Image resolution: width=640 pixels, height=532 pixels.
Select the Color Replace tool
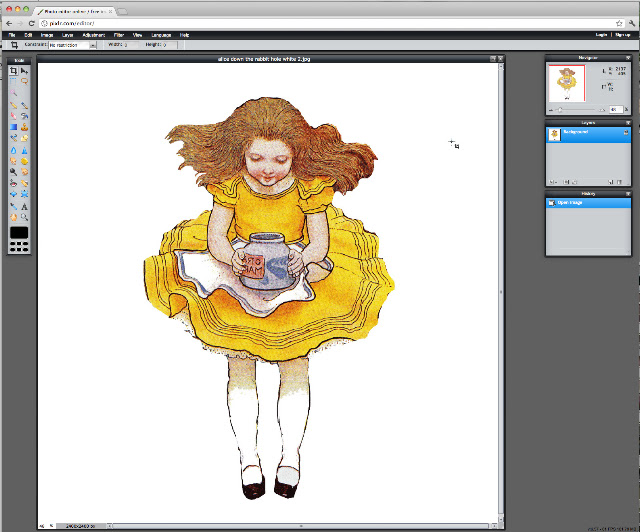click(x=13, y=138)
